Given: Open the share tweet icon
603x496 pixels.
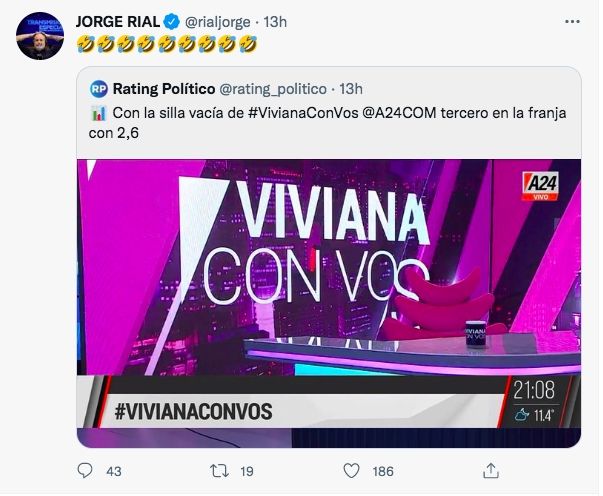Looking at the screenshot, I should pos(490,470).
